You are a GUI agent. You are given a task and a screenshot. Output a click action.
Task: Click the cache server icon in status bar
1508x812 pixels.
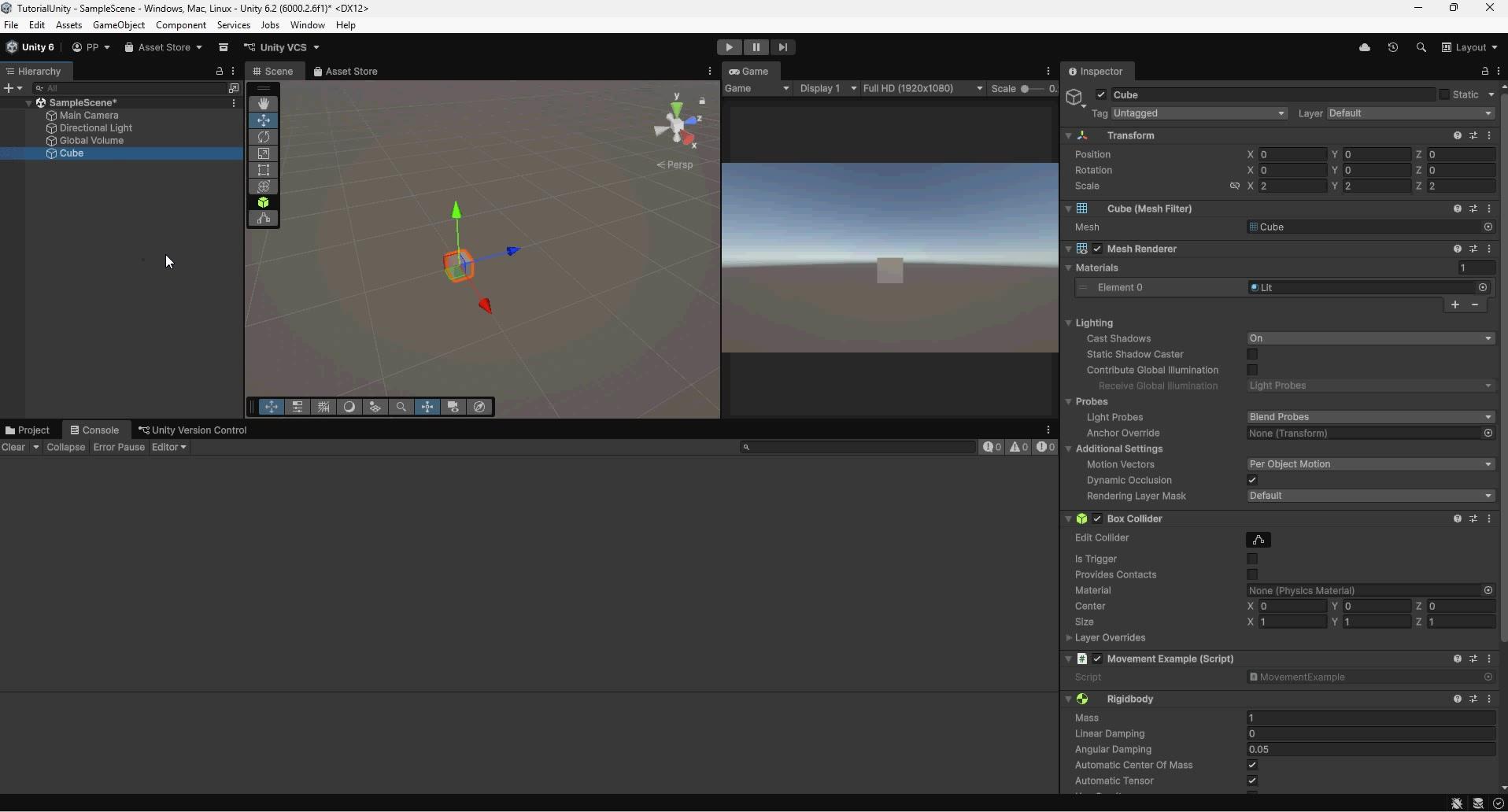tap(1478, 803)
